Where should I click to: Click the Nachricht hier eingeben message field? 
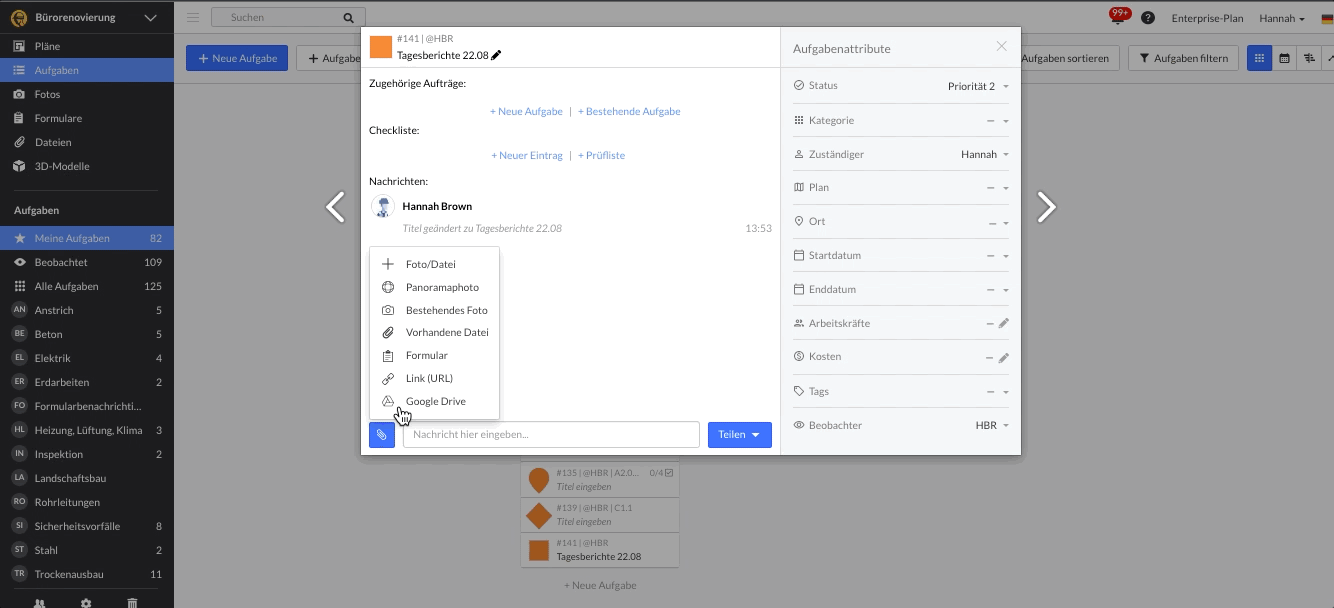point(551,435)
